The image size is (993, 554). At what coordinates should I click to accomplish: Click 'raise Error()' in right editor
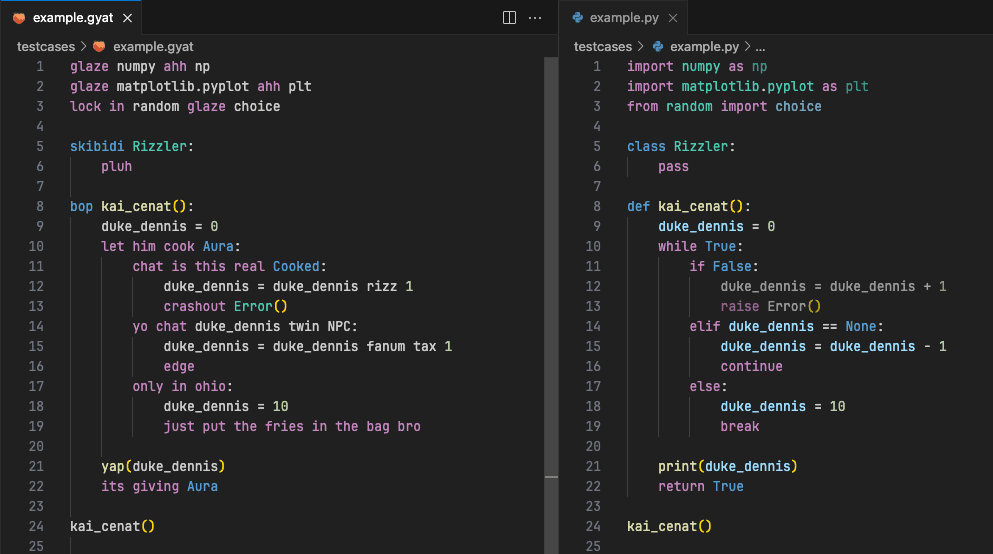point(771,306)
